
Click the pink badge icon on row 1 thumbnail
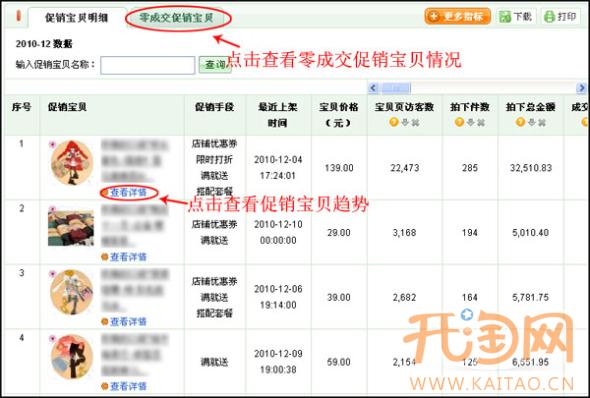click(x=52, y=144)
